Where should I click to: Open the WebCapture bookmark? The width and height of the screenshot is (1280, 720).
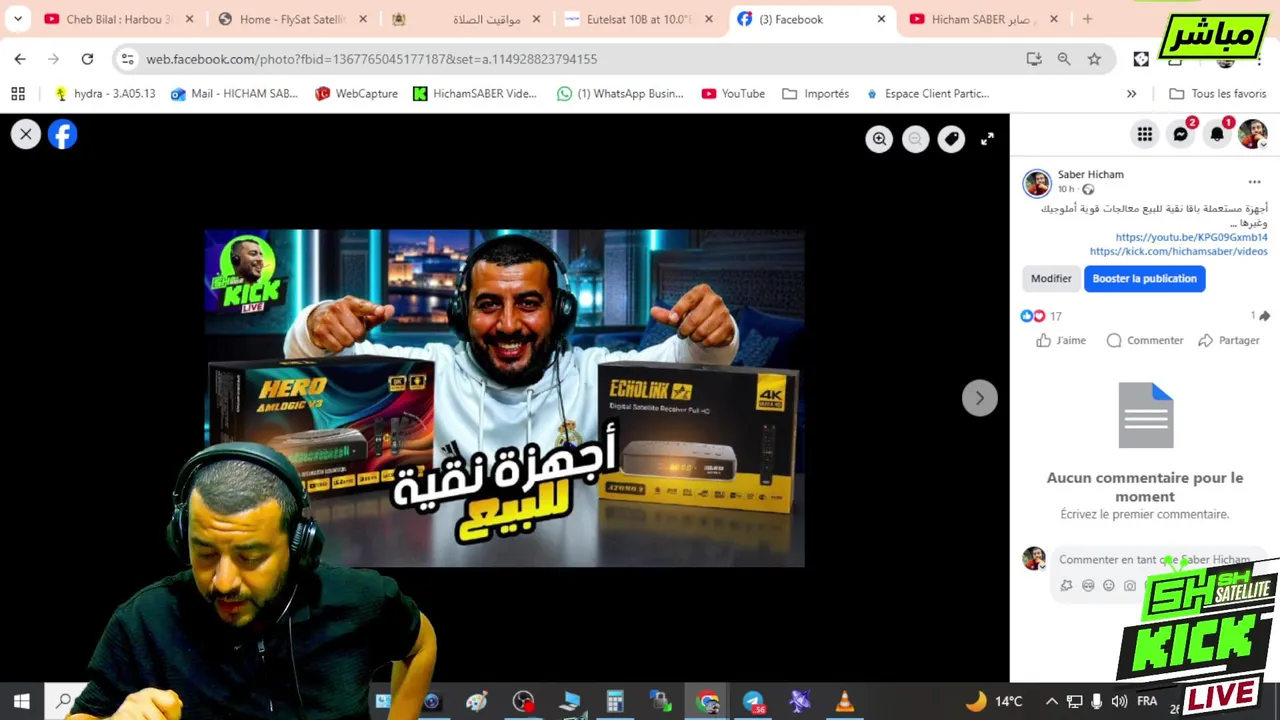(356, 93)
